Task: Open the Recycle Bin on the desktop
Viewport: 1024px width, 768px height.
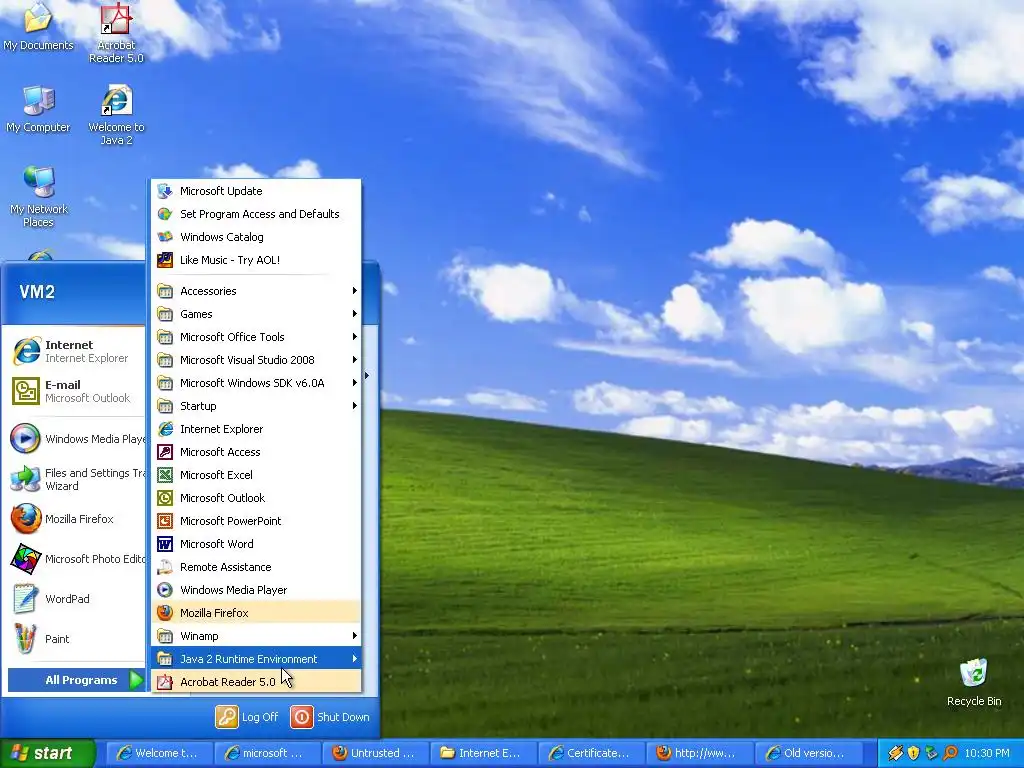Action: 974,682
